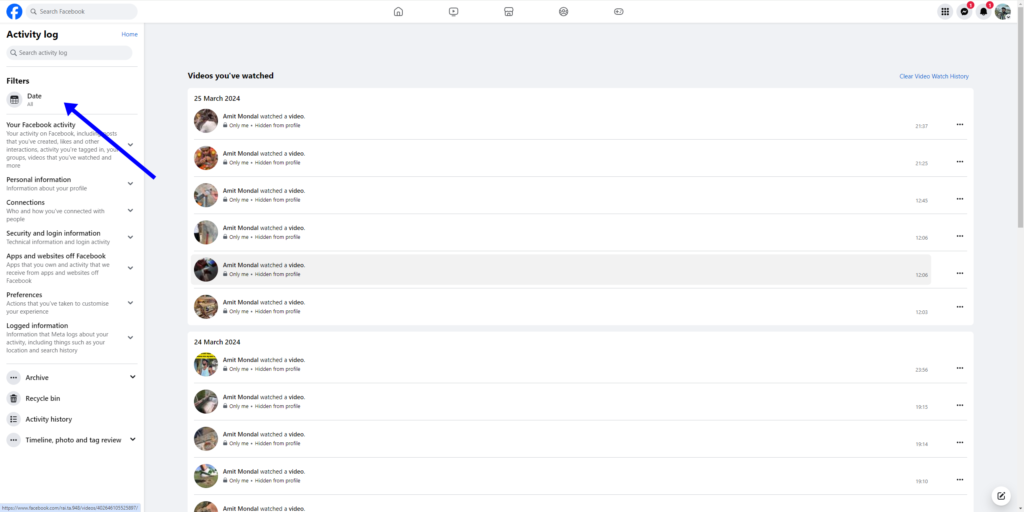Open the Date filter
The width and height of the screenshot is (1024, 512).
click(34, 99)
